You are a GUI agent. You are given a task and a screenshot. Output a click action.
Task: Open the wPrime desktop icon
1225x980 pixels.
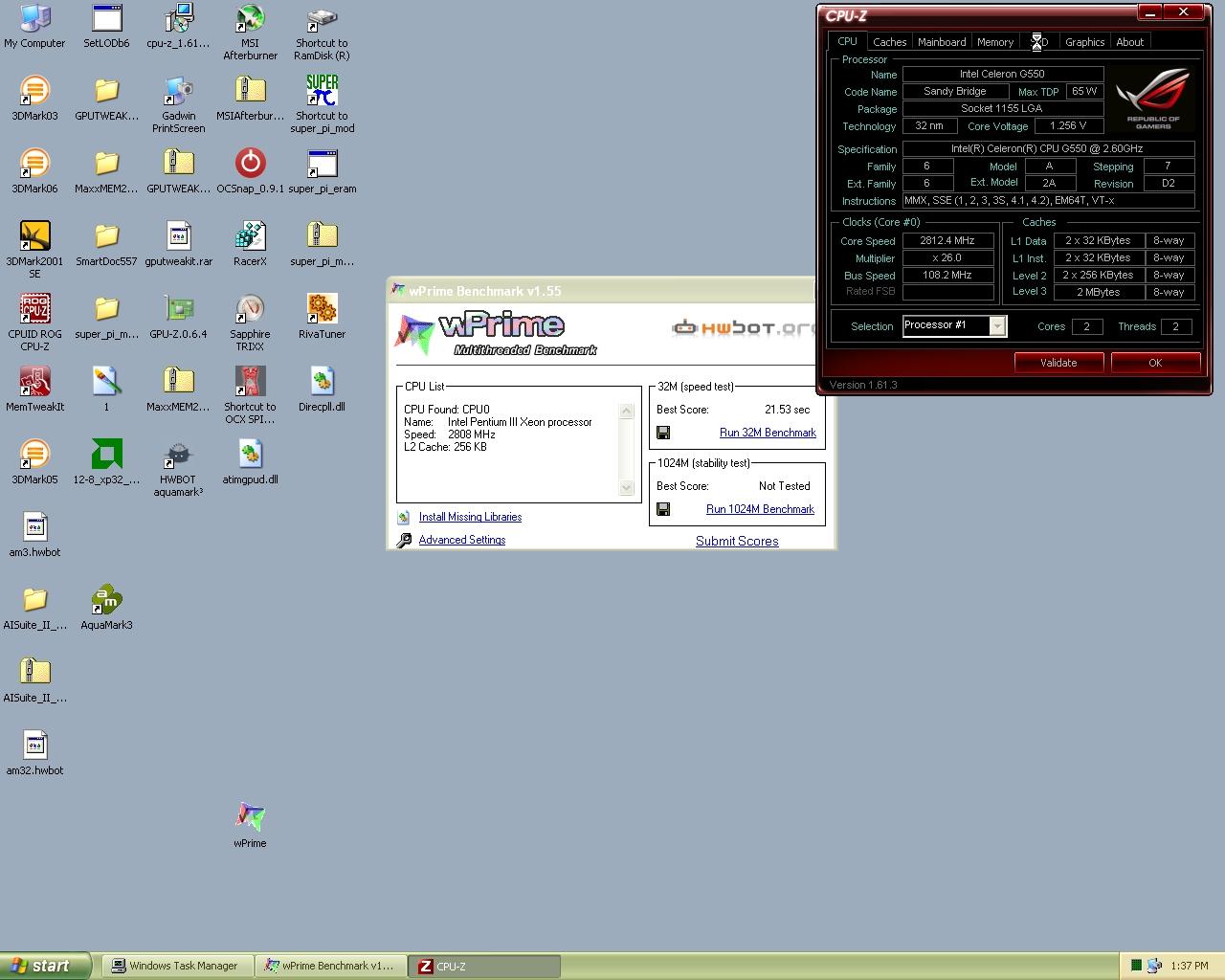coord(250,827)
